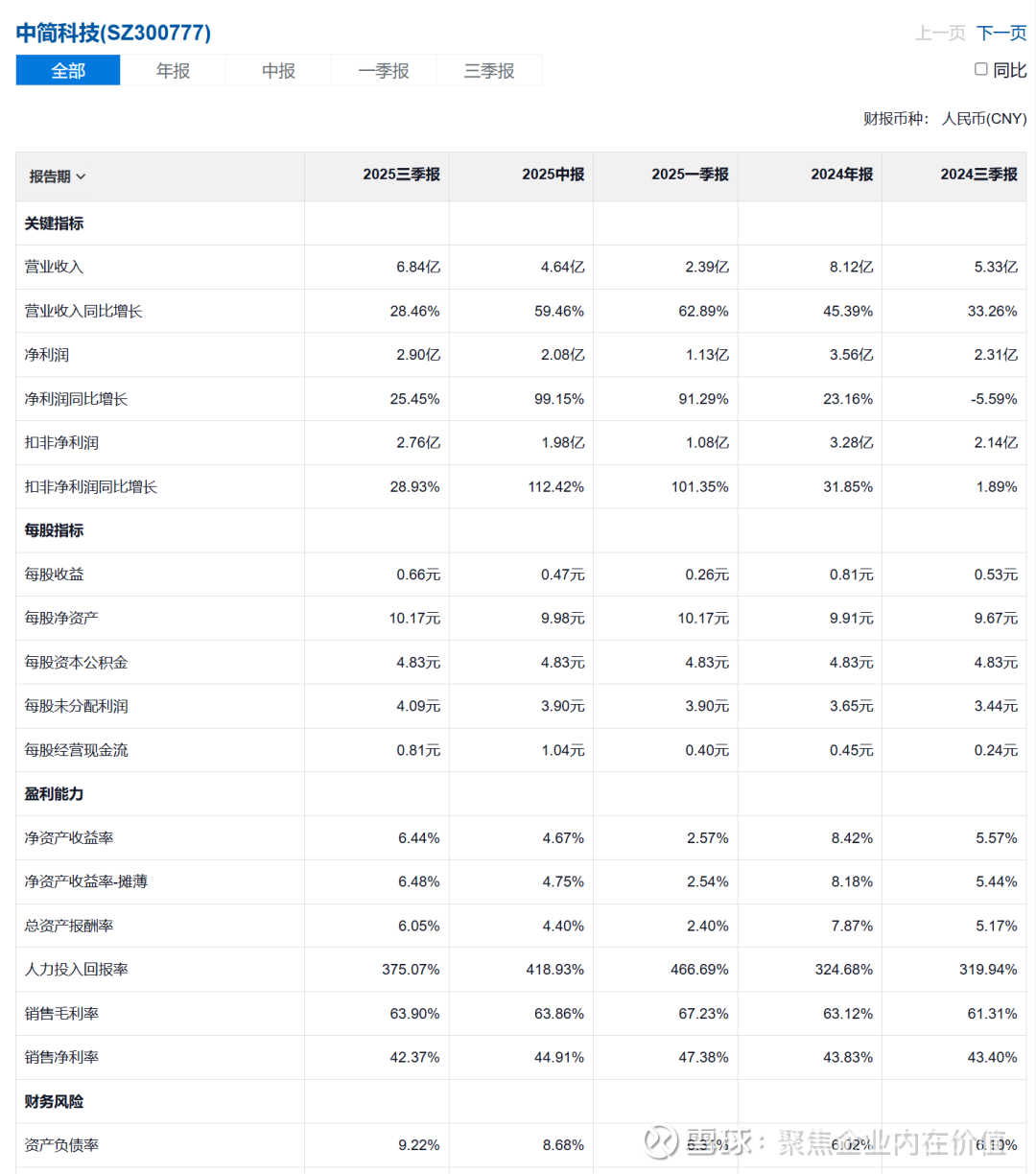The width and height of the screenshot is (1036, 1174).
Task: Click the 总资产报酬率 row label
Action: pyautogui.click(x=69, y=926)
